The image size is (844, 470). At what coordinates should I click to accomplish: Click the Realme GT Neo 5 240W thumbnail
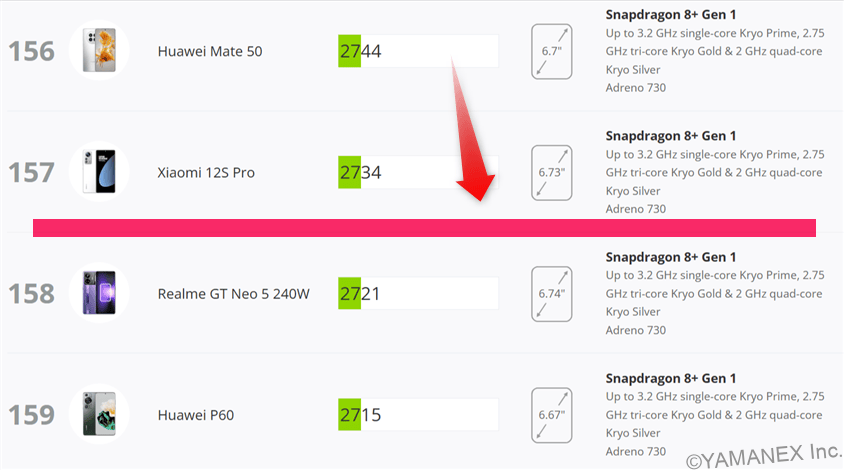point(98,294)
